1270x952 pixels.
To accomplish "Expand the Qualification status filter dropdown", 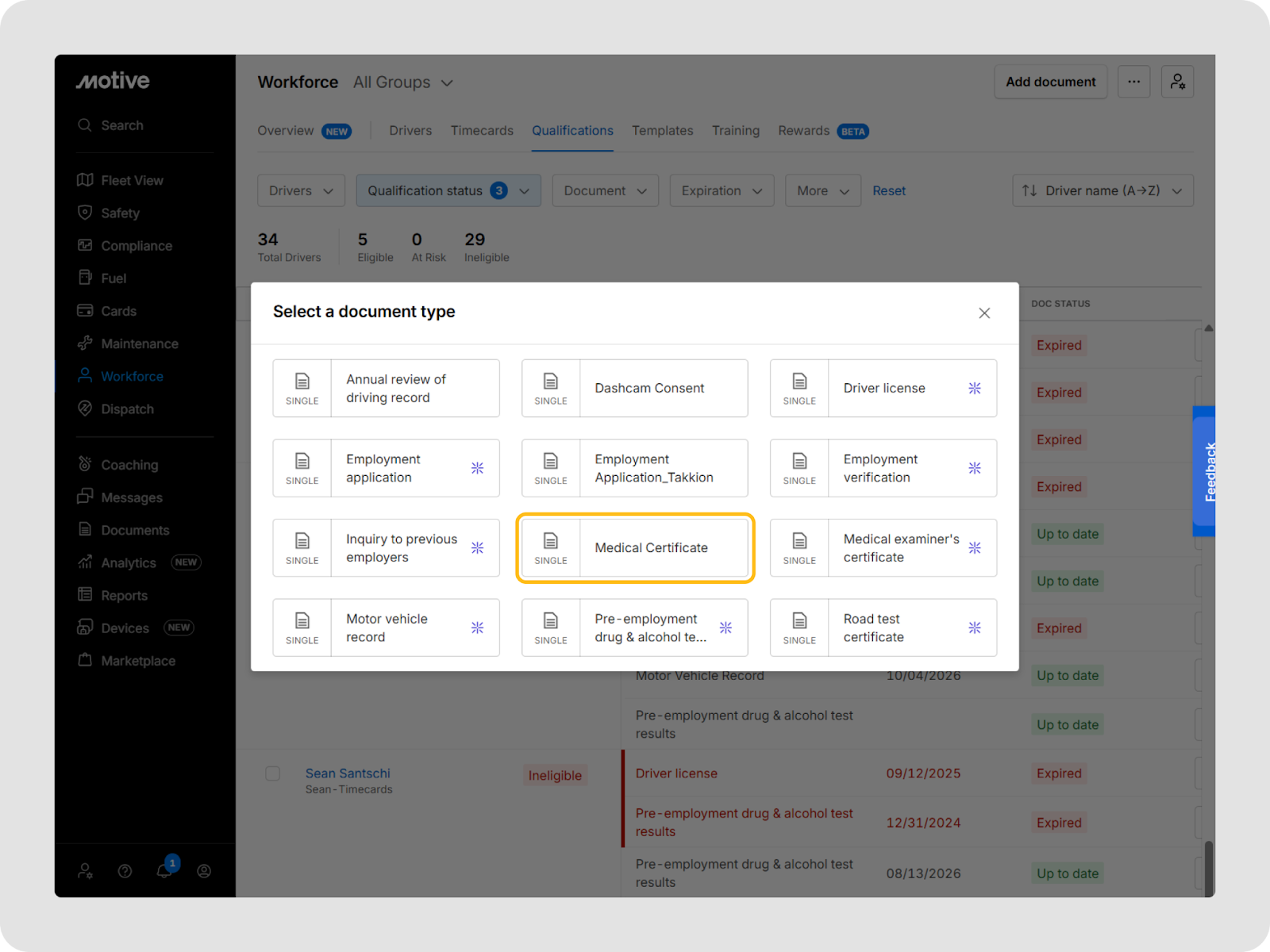I will click(448, 191).
